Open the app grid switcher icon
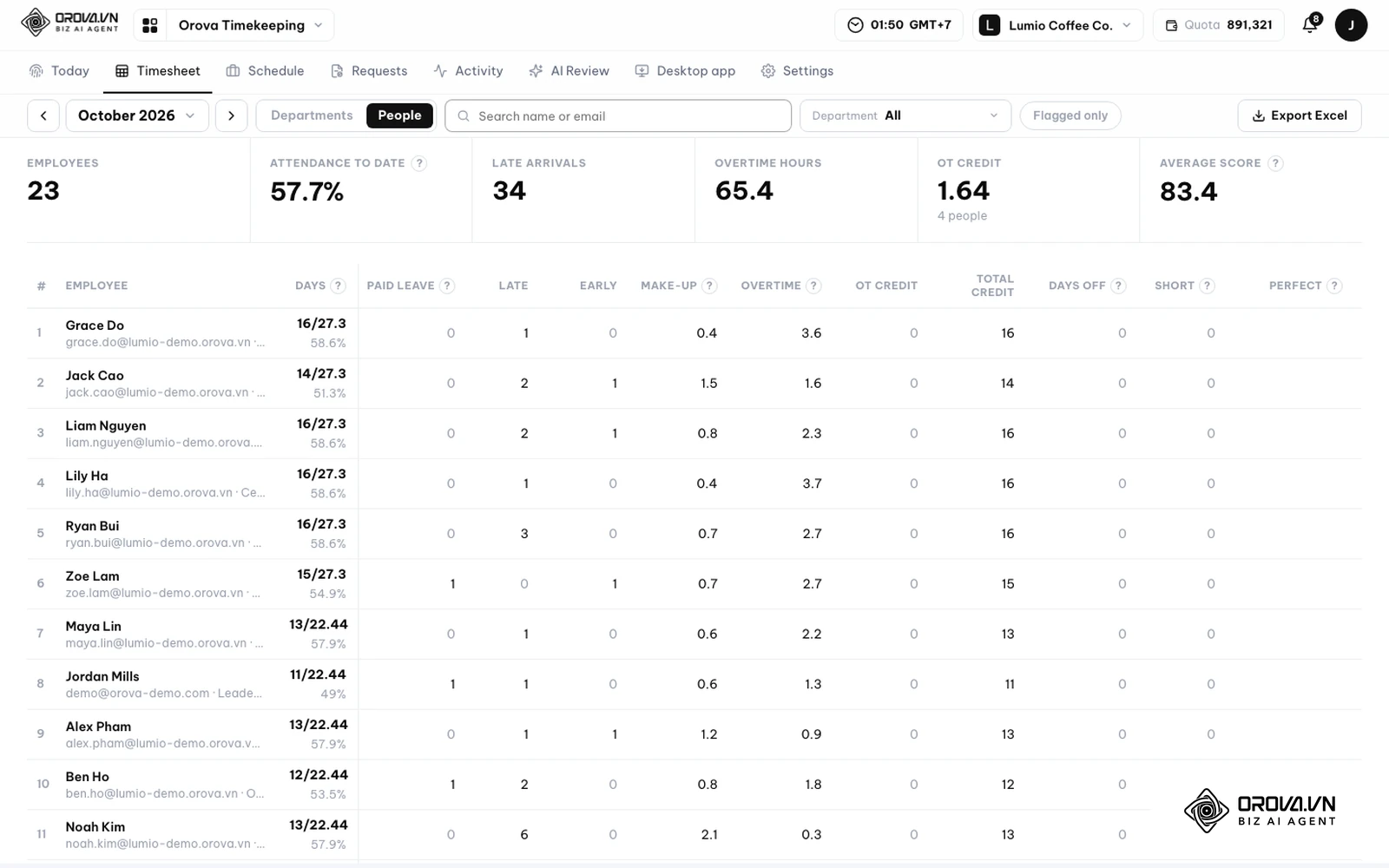Image resolution: width=1389 pixels, height=868 pixels. [x=150, y=25]
